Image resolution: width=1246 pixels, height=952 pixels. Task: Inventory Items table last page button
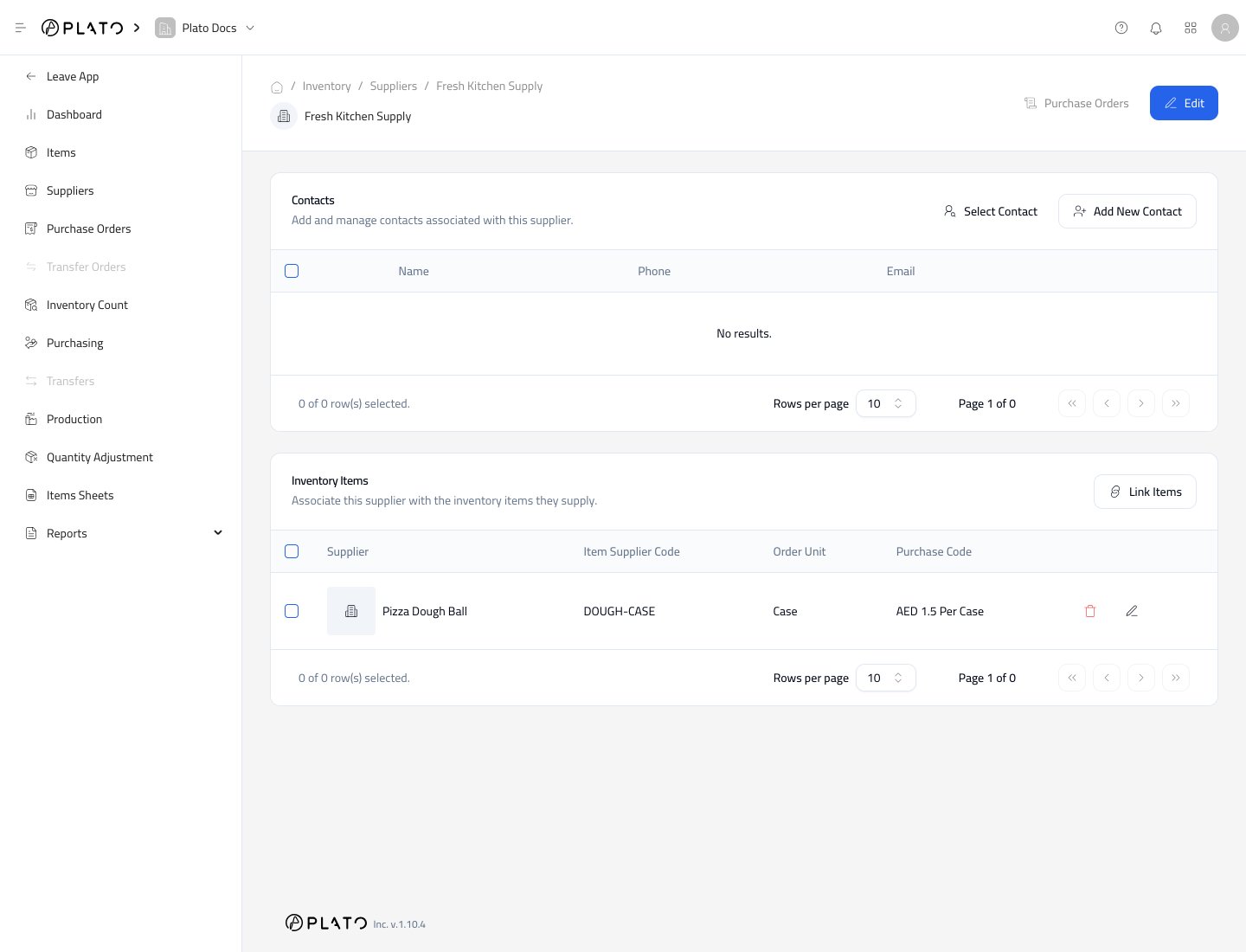coord(1176,678)
